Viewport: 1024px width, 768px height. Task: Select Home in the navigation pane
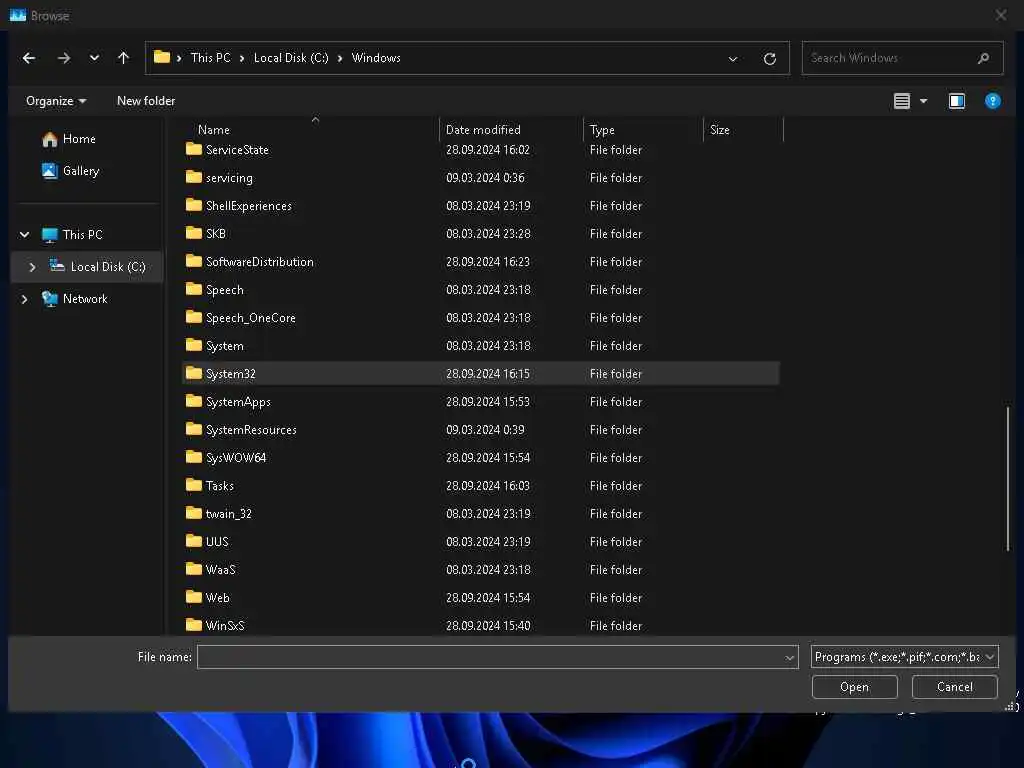coord(79,139)
